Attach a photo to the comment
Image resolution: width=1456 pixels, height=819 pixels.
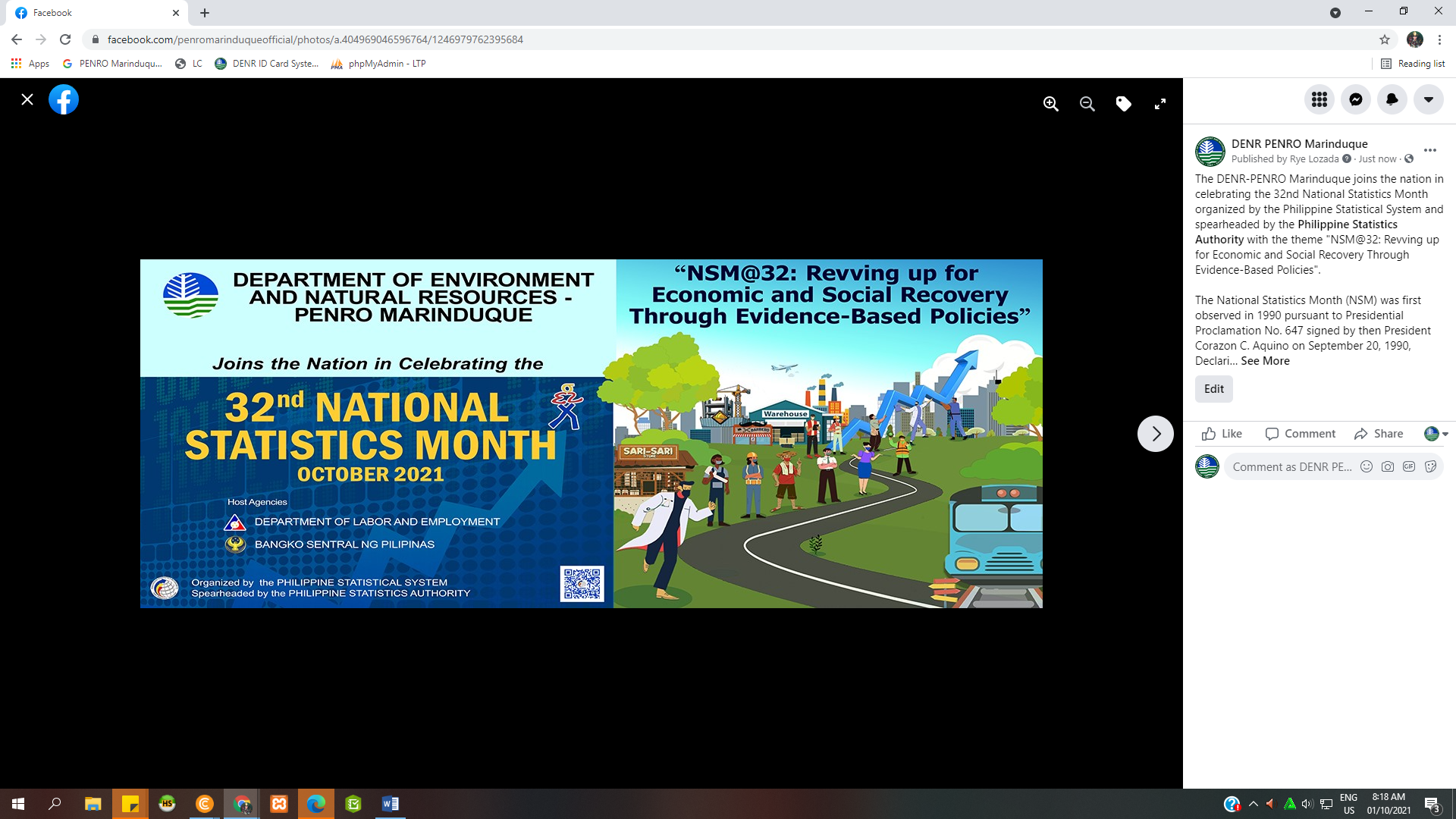click(1388, 466)
